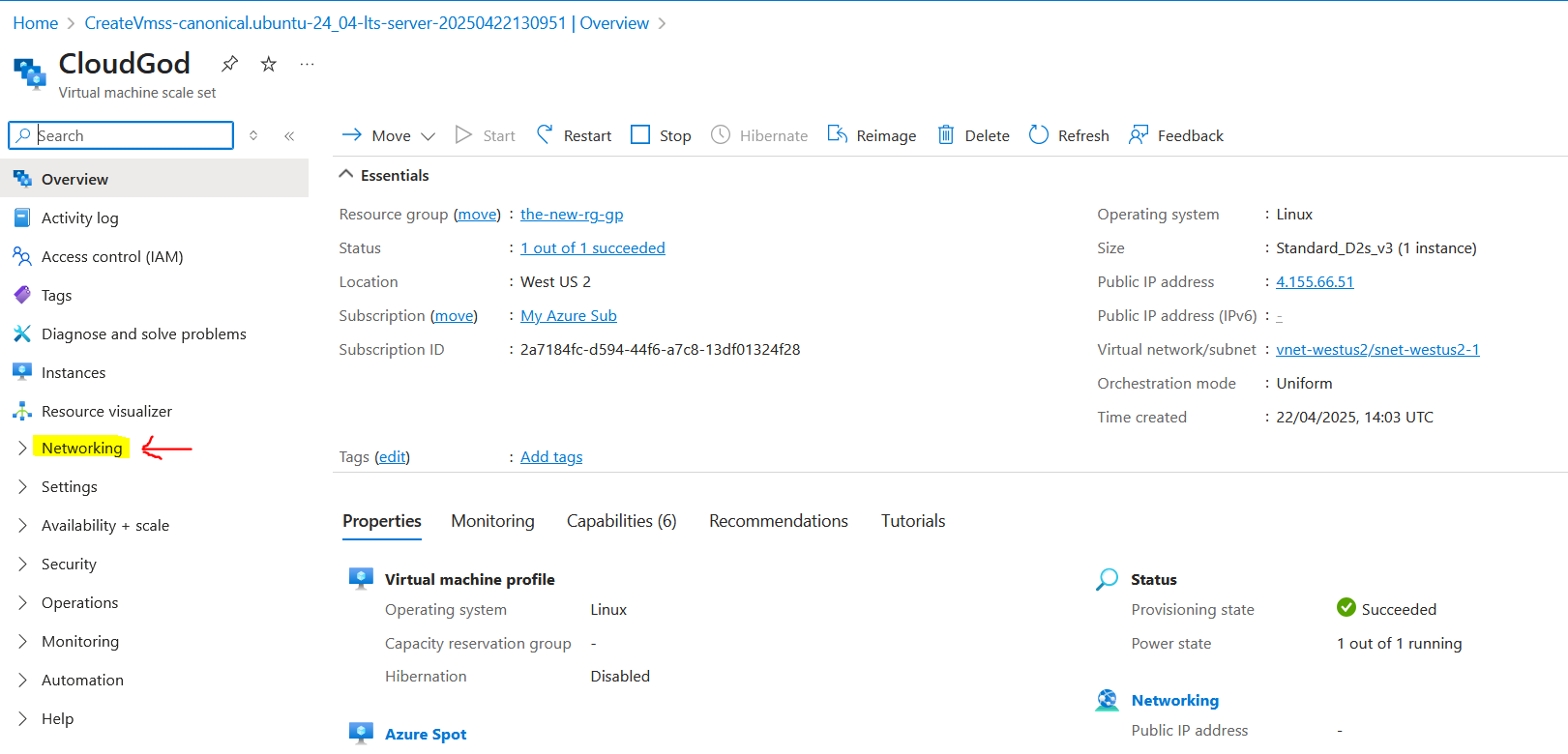This screenshot has height=754, width=1568.
Task: Click the Stop square icon
Action: [640, 134]
